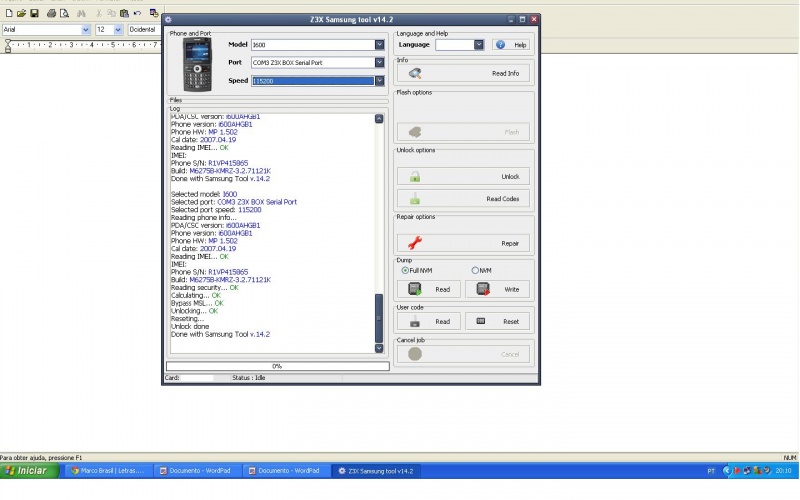
Task: Open the Speed dropdown showing 115200
Action: pos(380,81)
